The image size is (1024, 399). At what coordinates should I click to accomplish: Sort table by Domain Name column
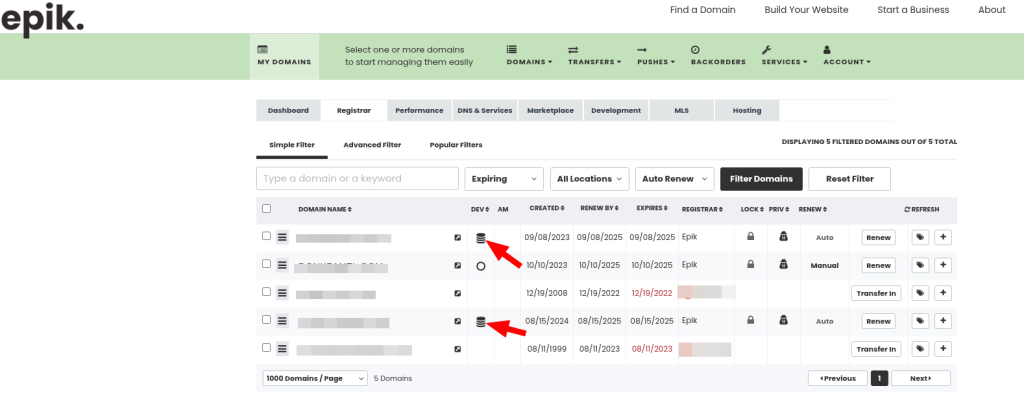tap(325, 210)
